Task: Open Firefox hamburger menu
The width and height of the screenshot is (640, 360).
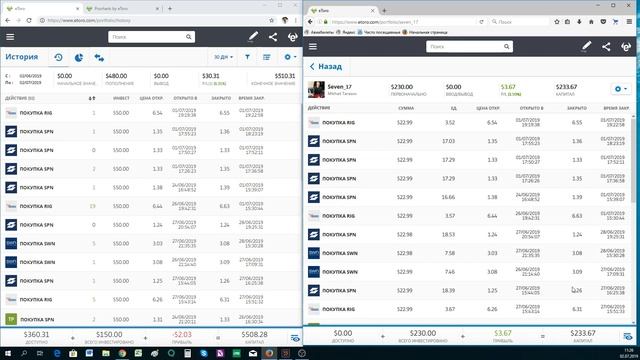Action: coord(629,22)
